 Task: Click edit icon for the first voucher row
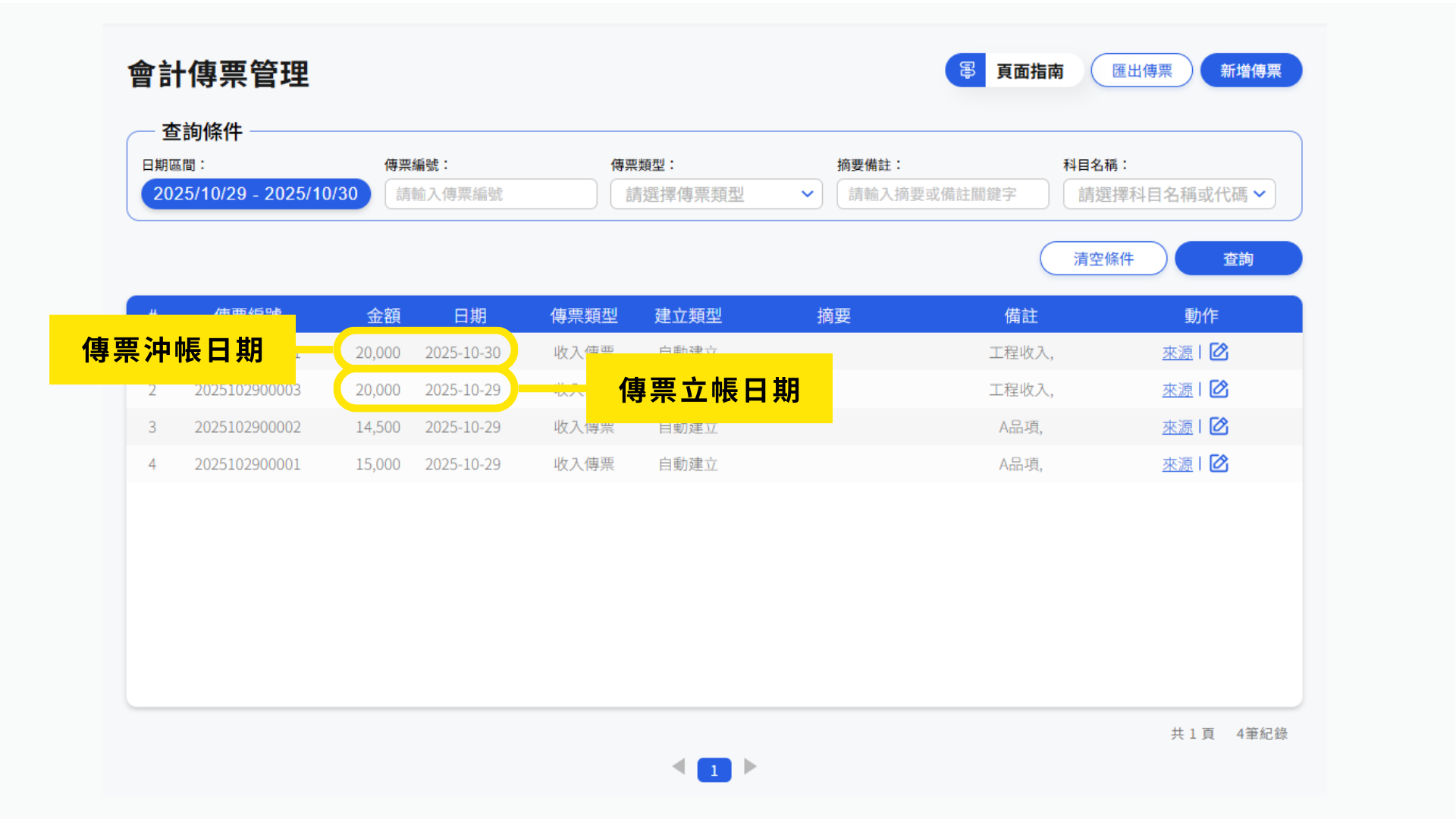[x=1219, y=352]
